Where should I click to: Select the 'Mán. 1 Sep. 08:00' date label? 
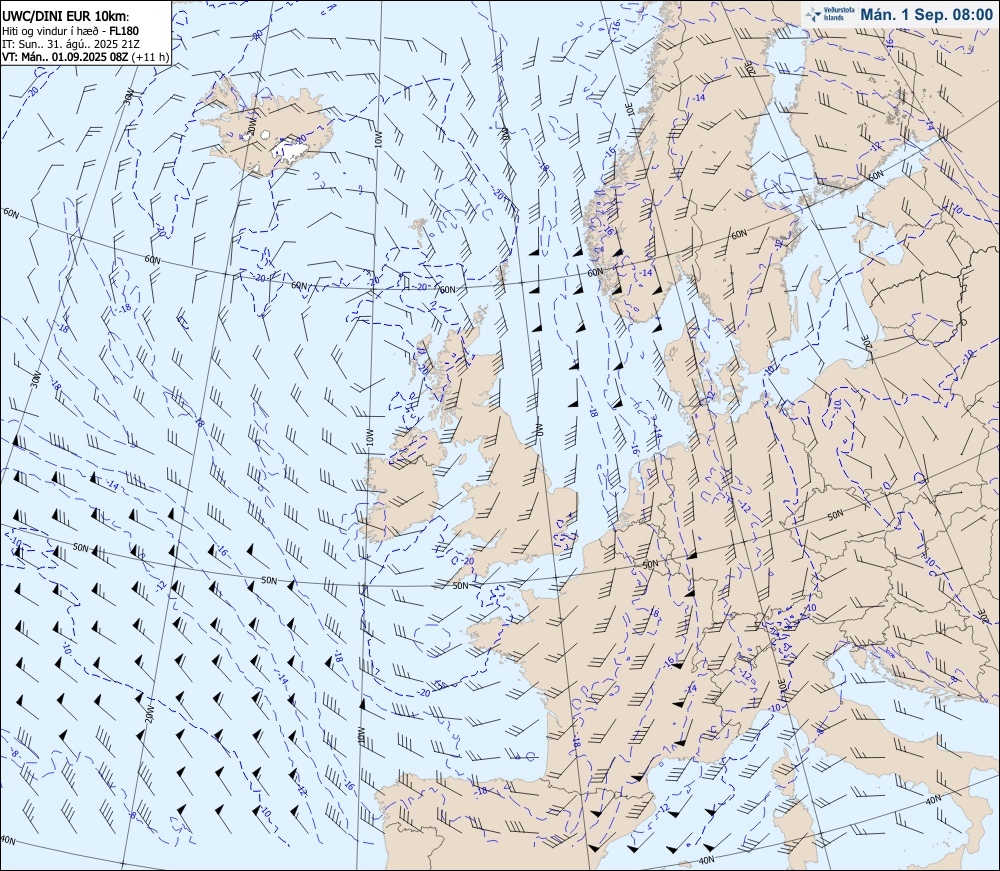point(927,15)
